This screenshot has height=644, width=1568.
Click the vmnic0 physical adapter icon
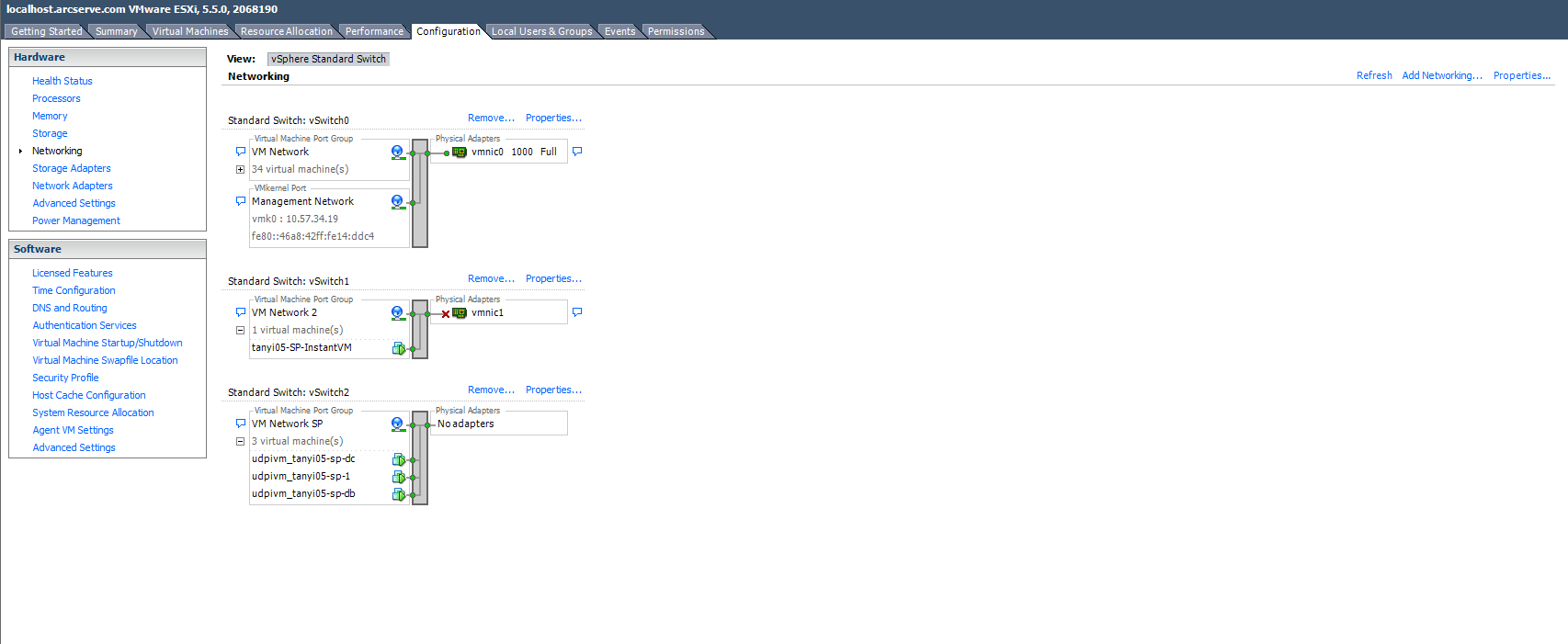pos(460,153)
